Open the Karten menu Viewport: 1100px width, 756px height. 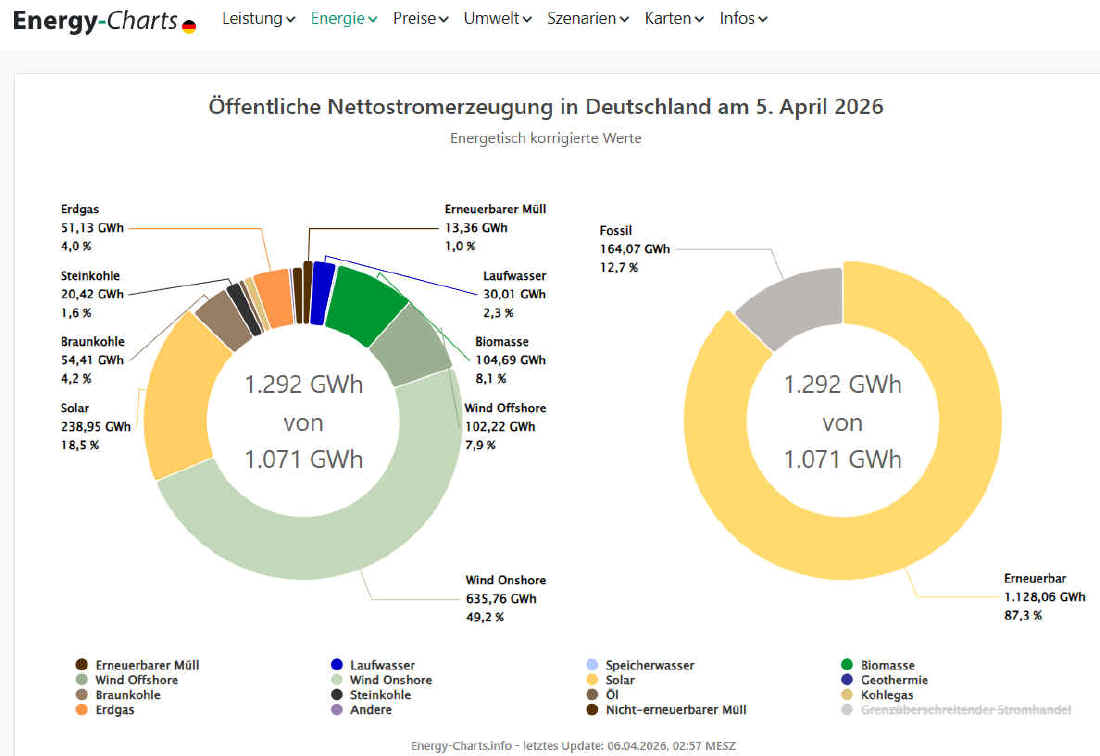(x=674, y=19)
